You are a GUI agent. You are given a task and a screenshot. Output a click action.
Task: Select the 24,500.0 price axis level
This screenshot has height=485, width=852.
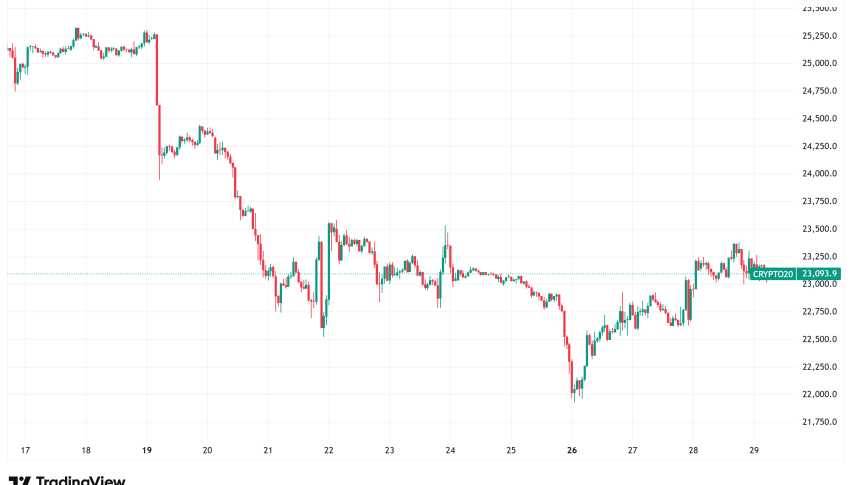point(819,119)
